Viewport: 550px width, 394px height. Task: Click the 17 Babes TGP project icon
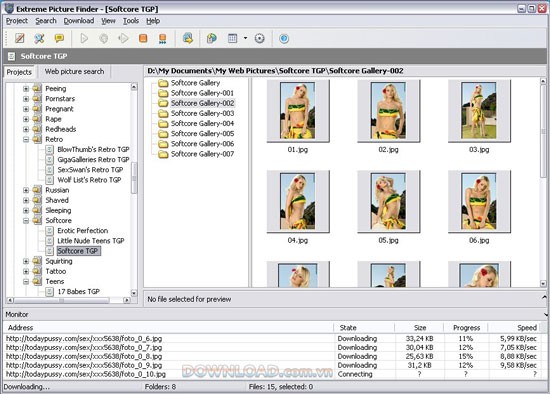coord(49,292)
